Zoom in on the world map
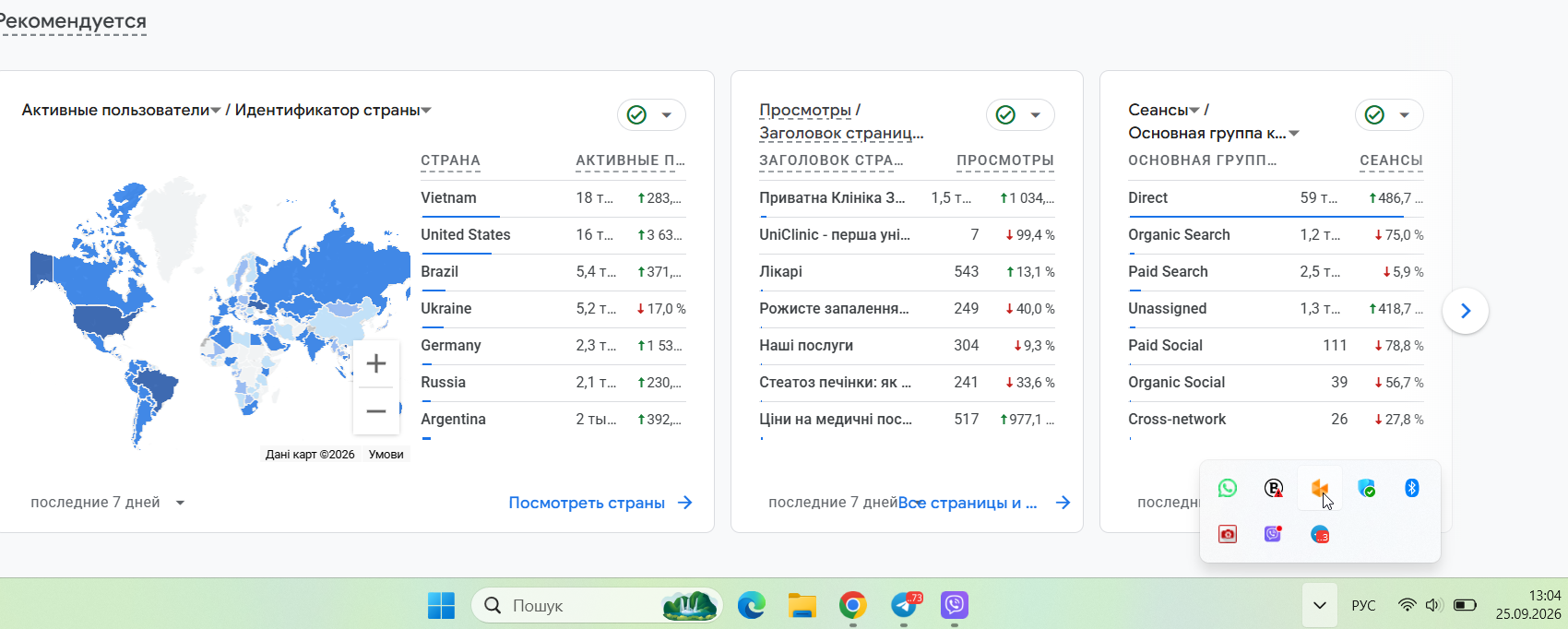The width and height of the screenshot is (1568, 629). coord(376,363)
